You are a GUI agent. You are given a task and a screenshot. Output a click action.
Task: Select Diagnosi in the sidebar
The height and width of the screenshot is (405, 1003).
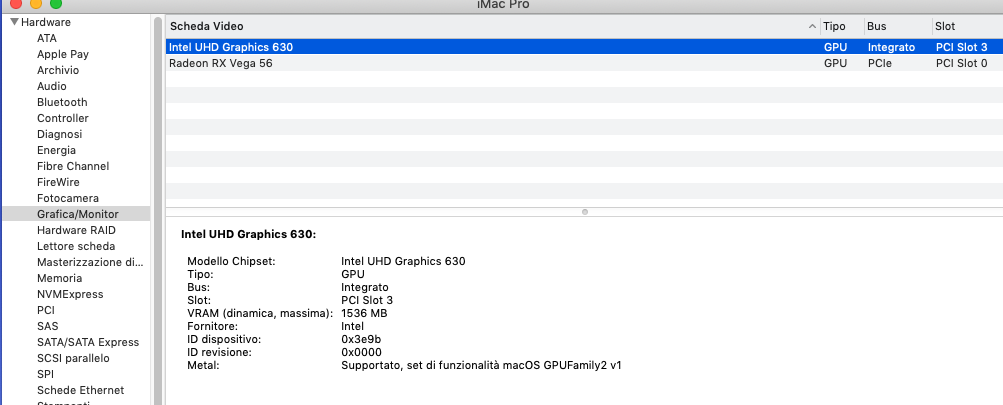(x=59, y=134)
